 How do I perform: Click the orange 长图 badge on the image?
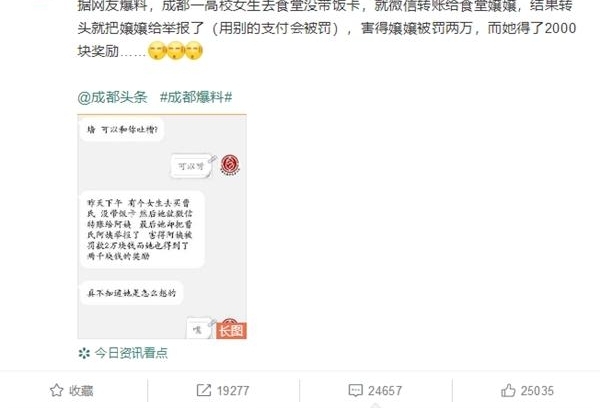[231, 331]
